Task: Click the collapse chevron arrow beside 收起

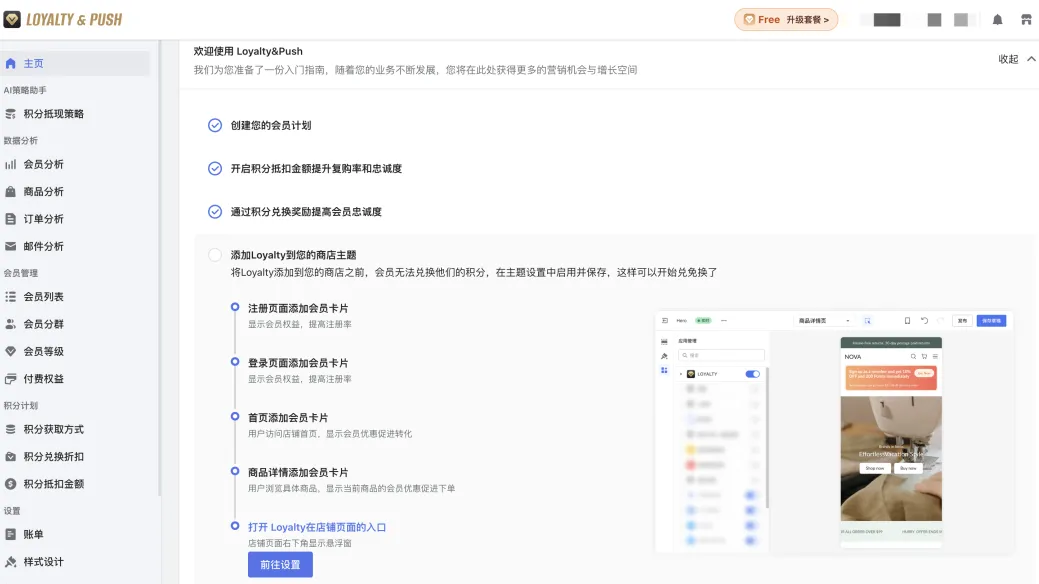Action: point(1031,59)
